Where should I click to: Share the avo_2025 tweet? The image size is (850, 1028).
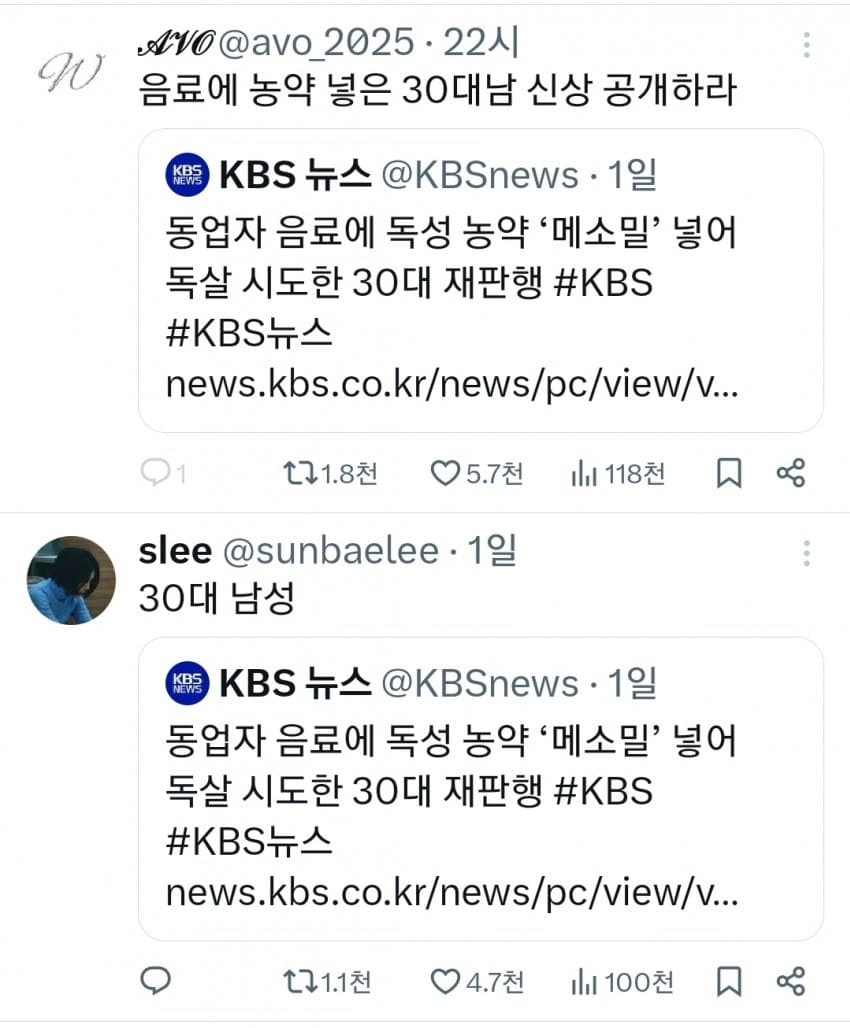790,473
